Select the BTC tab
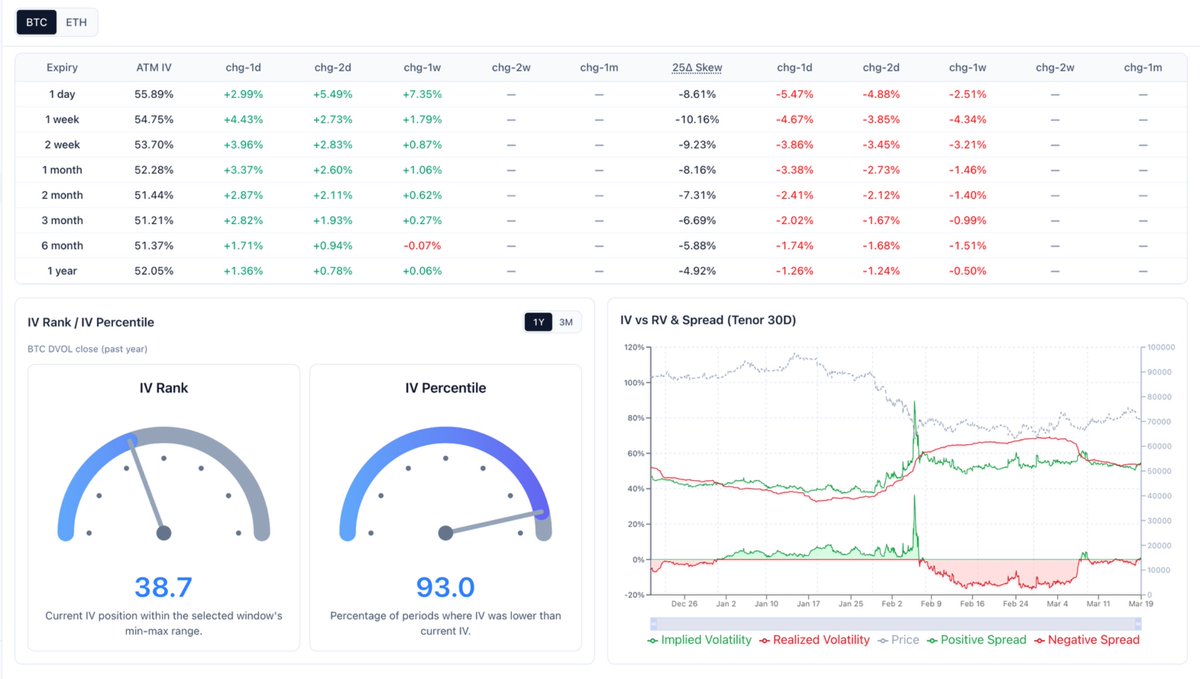 pyautogui.click(x=36, y=21)
